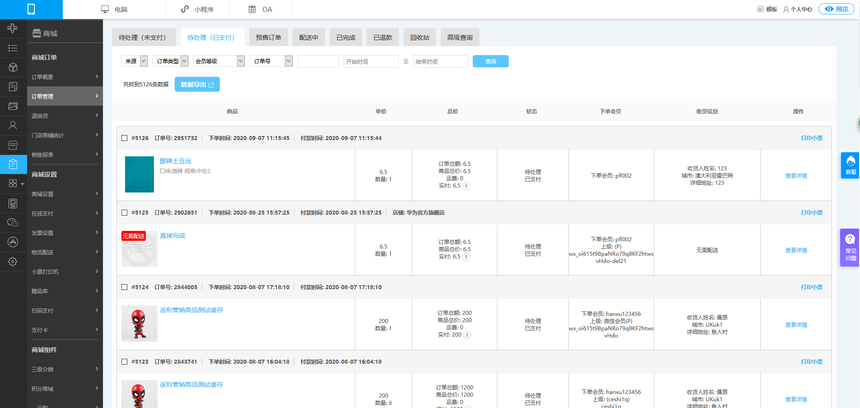Open the 会员等级 member level dropdown

tap(218, 61)
